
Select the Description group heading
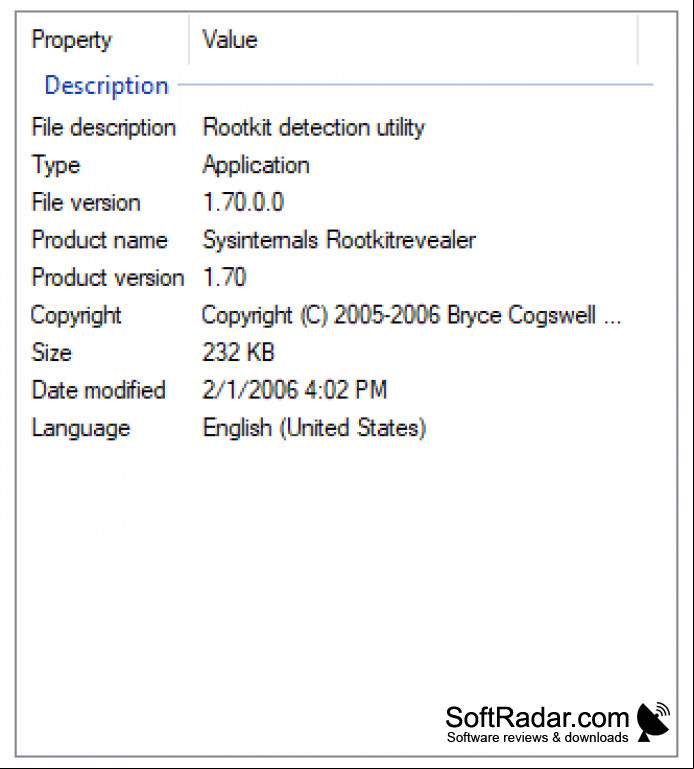click(106, 85)
